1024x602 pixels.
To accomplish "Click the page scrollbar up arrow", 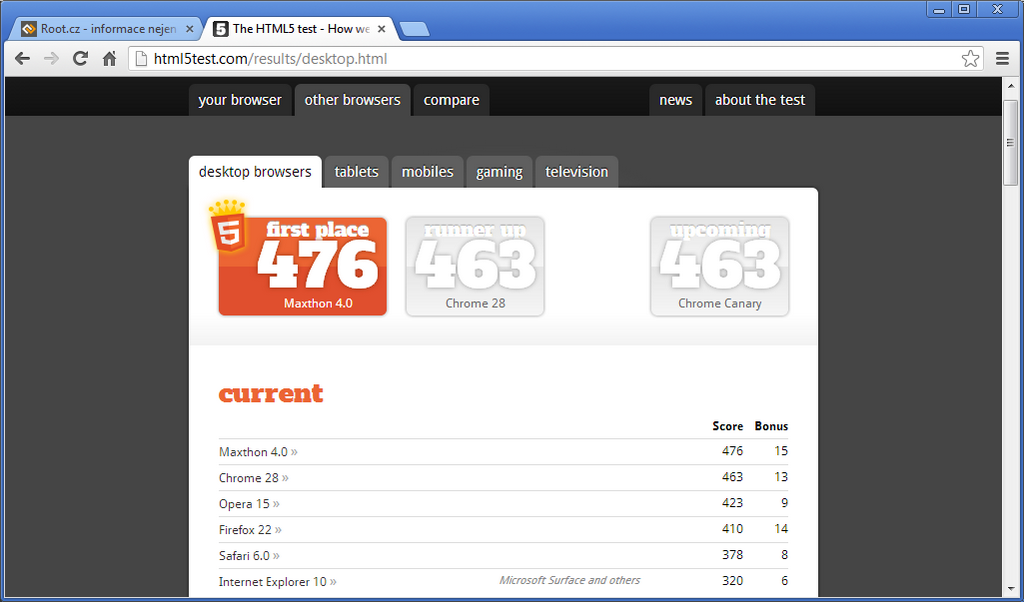I will point(1010,87).
